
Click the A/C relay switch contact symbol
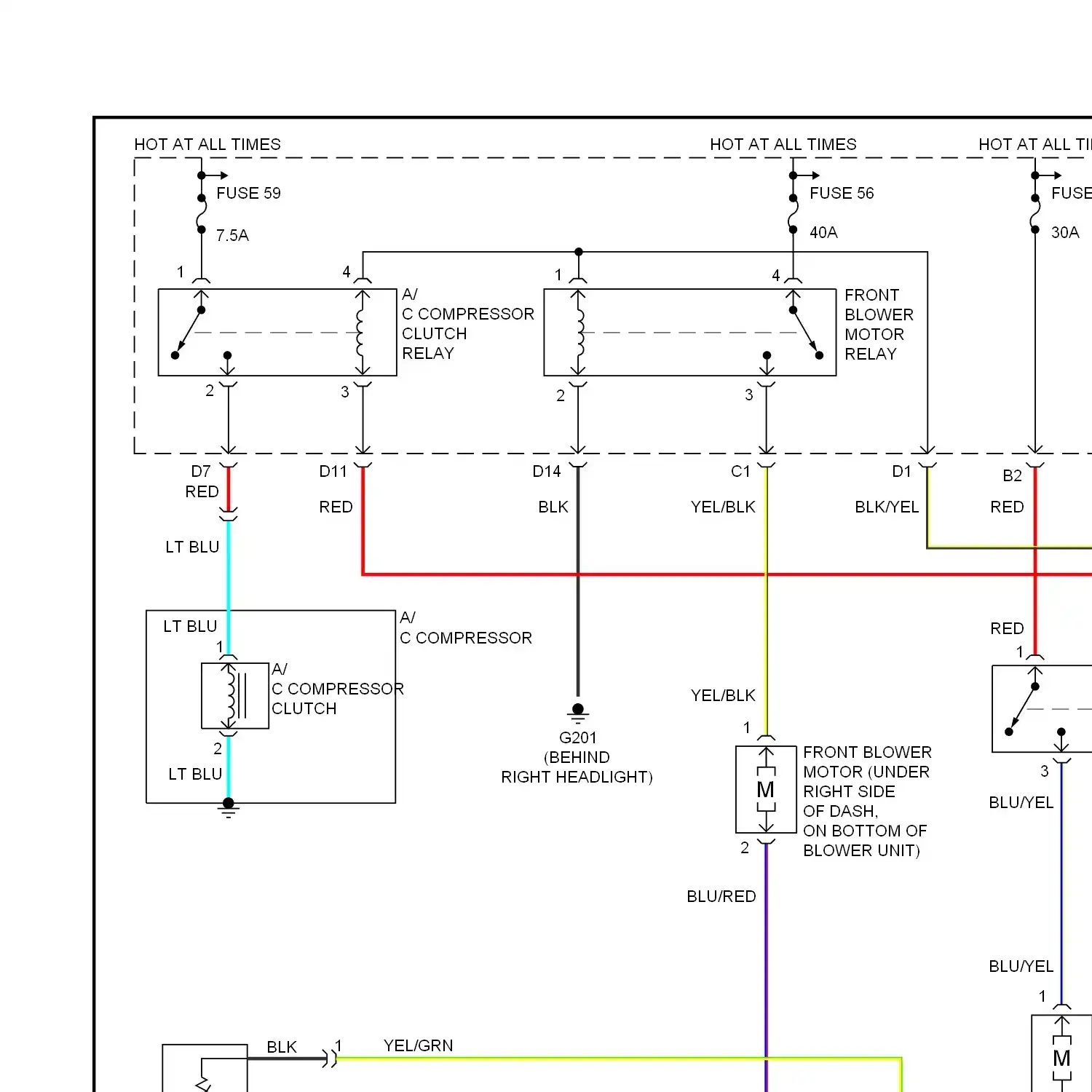pos(201,331)
